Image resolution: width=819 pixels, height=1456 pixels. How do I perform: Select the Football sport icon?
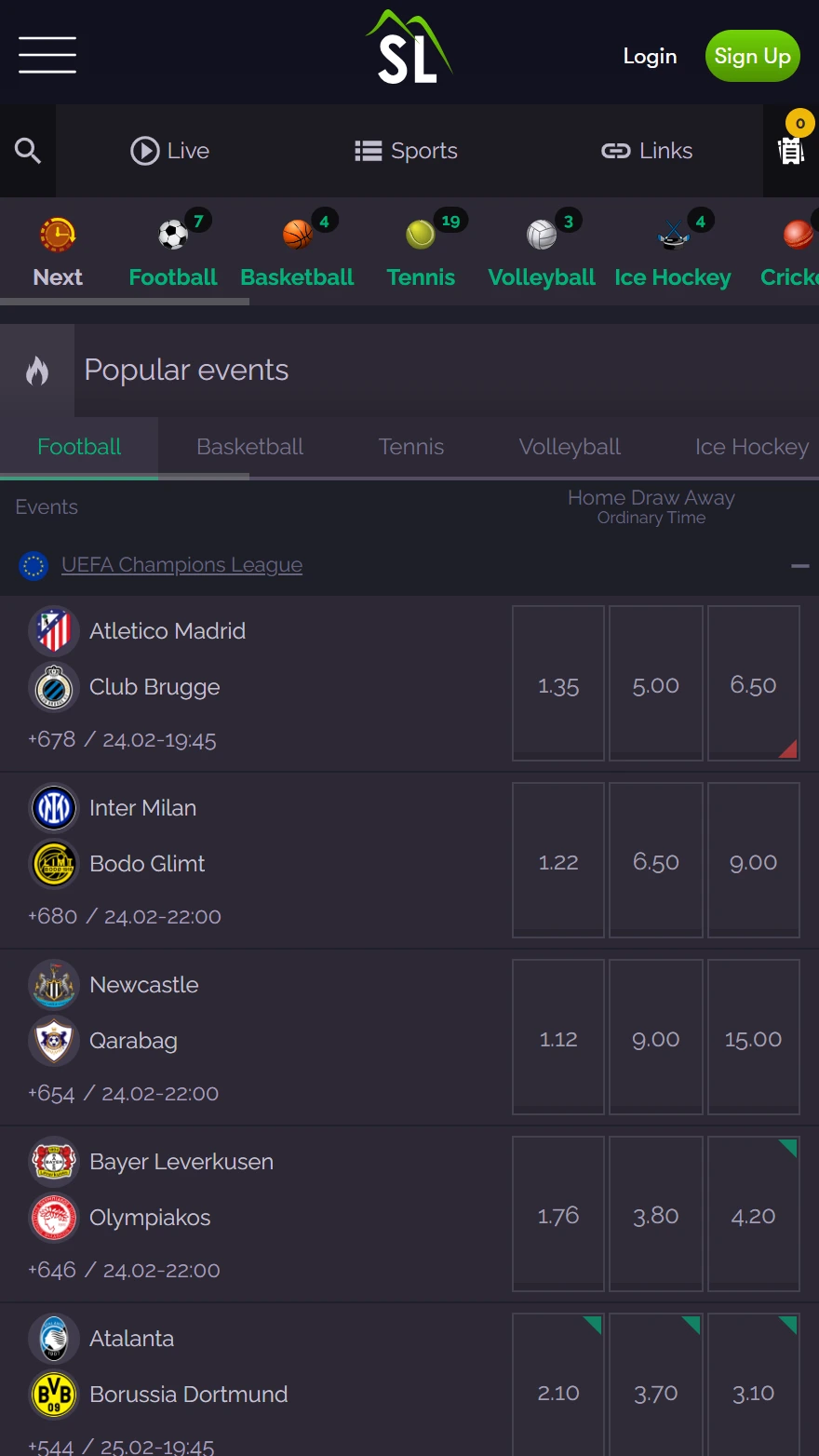172,235
